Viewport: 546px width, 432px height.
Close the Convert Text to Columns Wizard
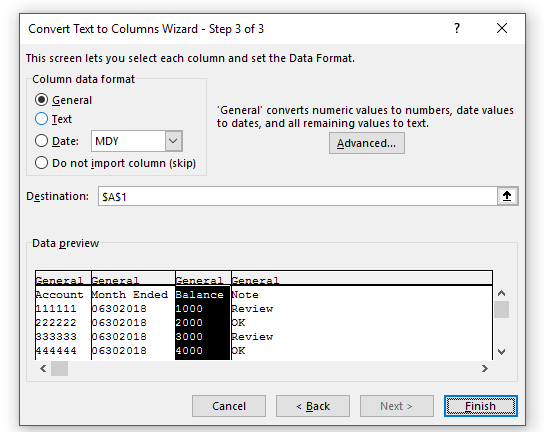pyautogui.click(x=502, y=28)
